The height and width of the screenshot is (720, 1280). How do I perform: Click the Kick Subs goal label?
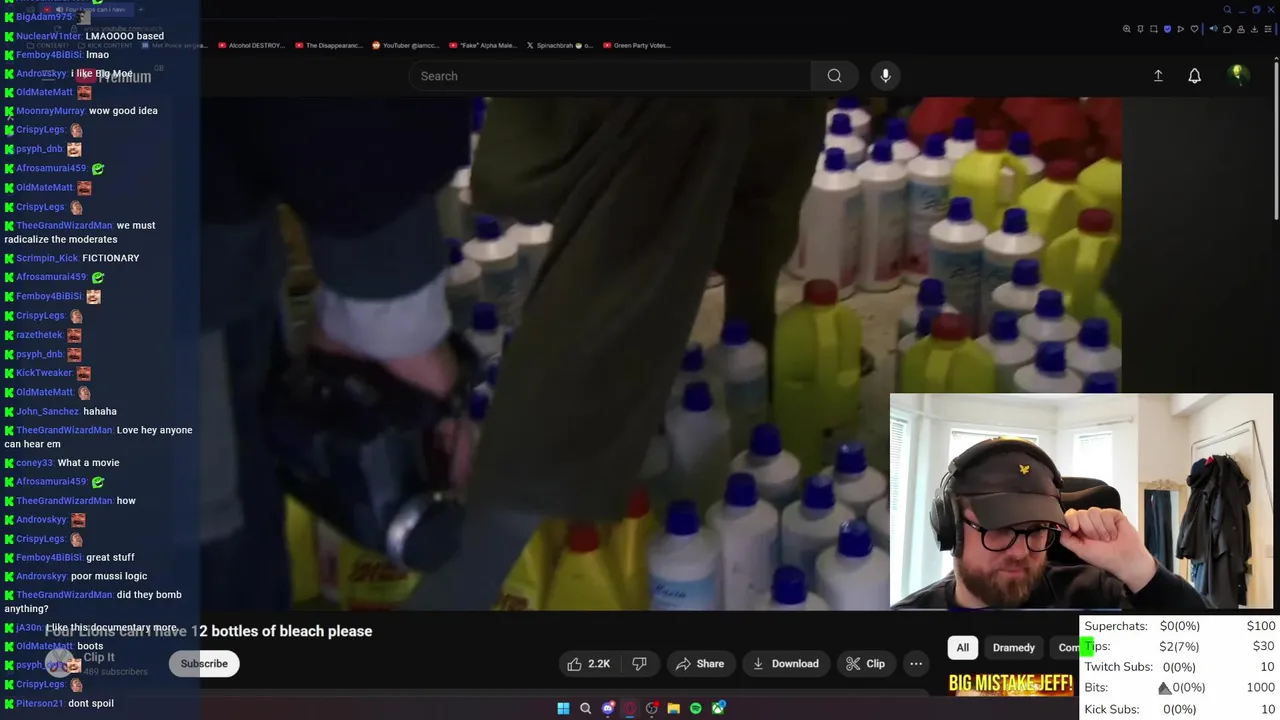1112,709
